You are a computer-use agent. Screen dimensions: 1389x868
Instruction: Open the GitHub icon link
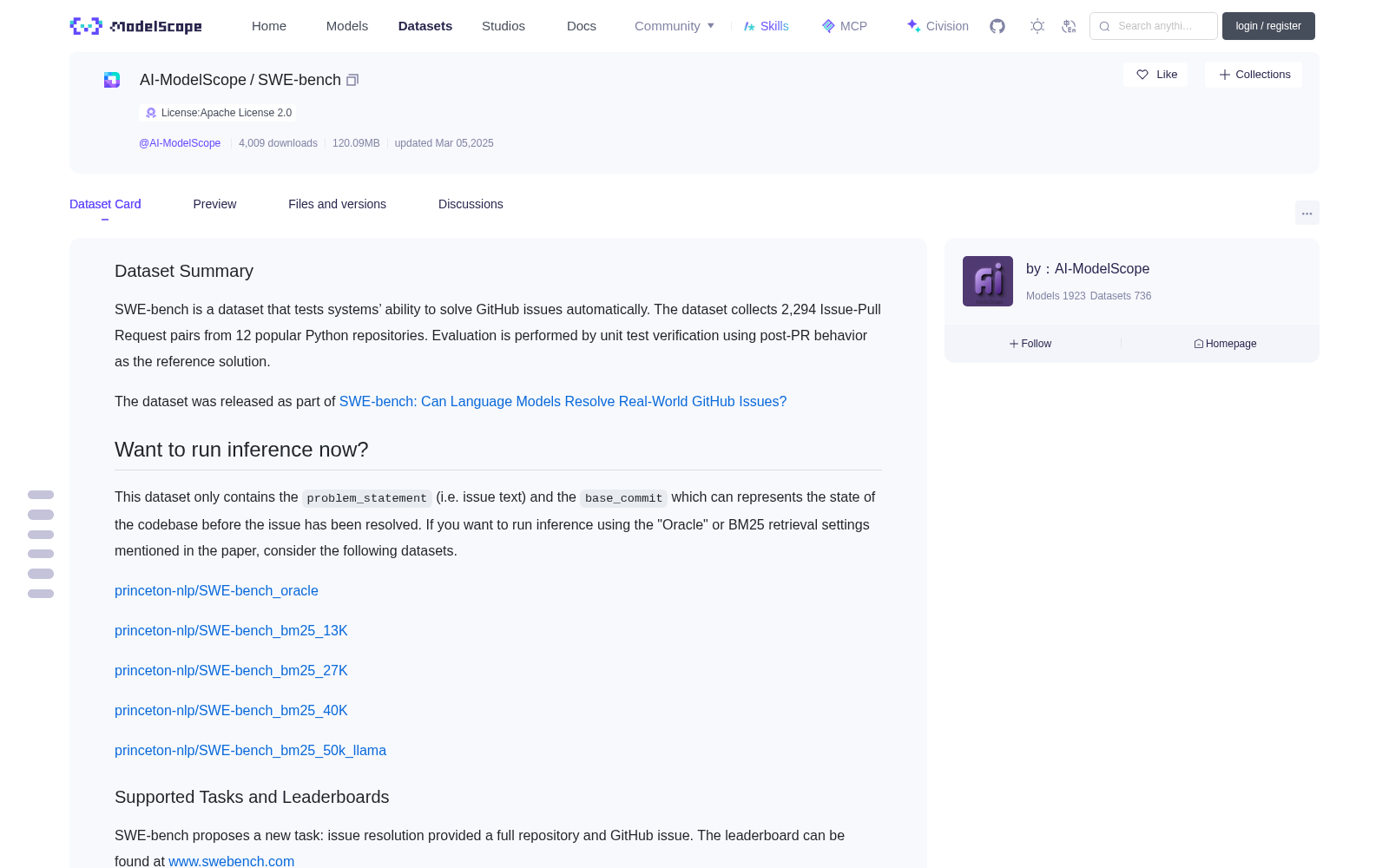(x=997, y=26)
